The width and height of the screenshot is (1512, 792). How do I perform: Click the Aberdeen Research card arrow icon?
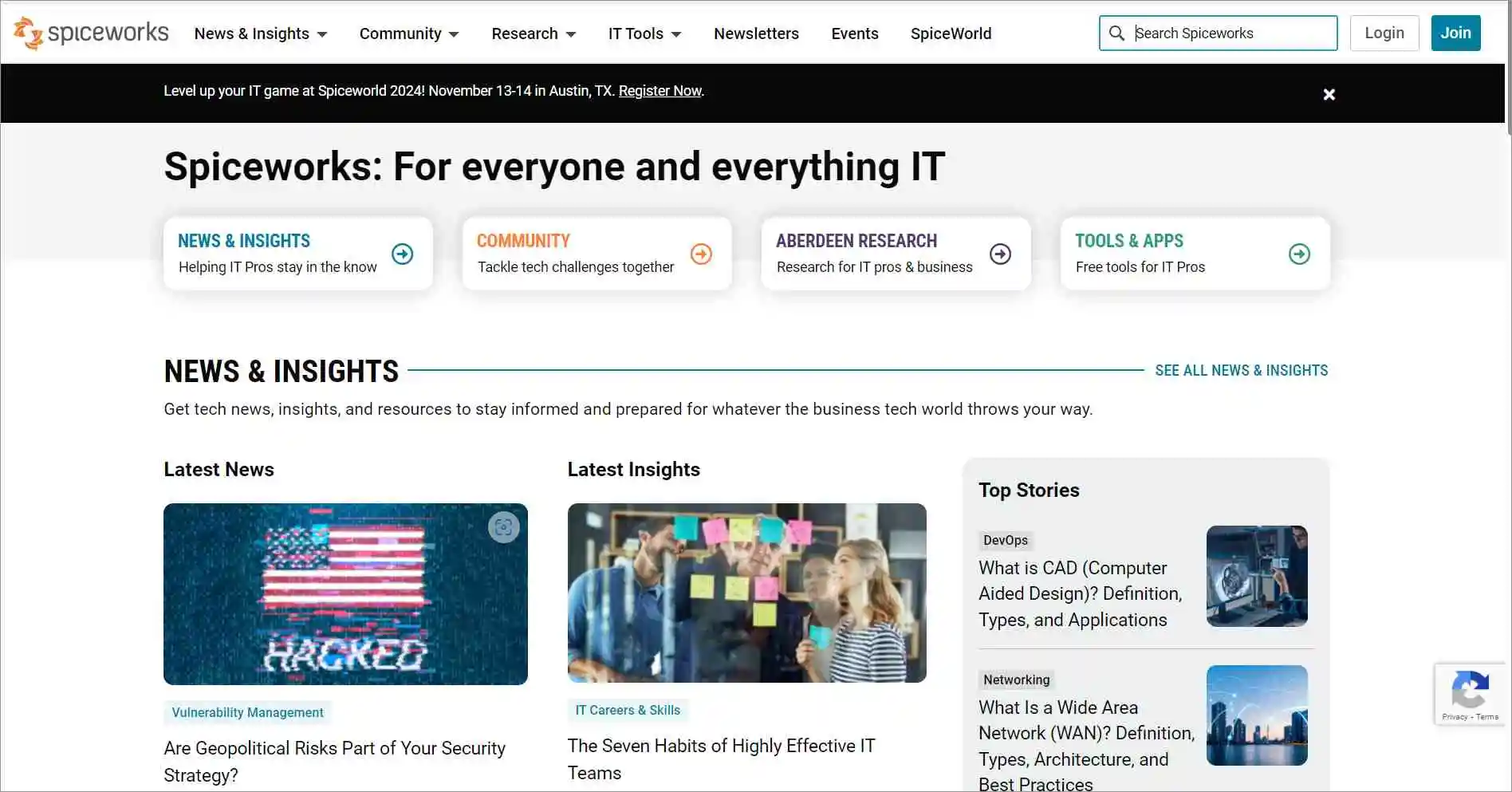pos(1000,254)
